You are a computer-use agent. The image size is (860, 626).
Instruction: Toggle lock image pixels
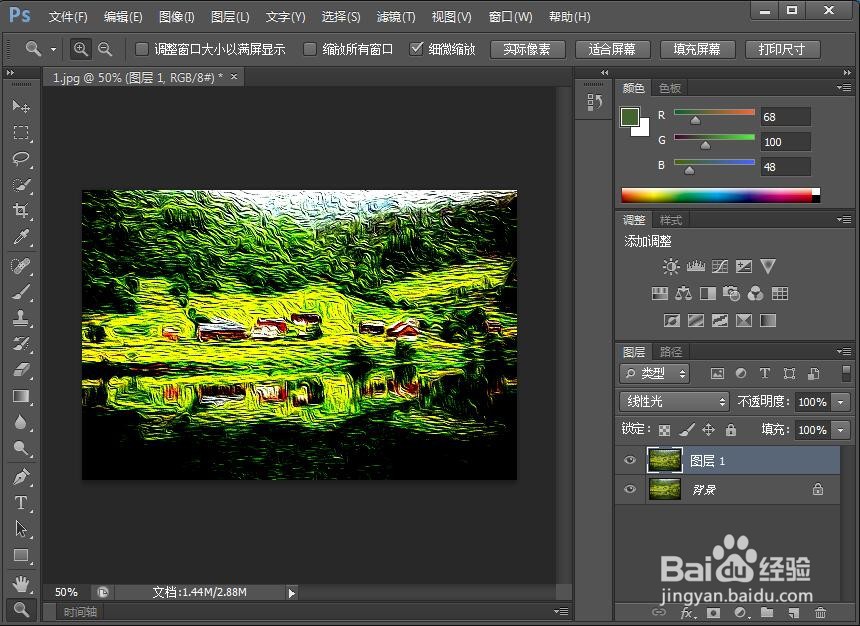click(687, 430)
